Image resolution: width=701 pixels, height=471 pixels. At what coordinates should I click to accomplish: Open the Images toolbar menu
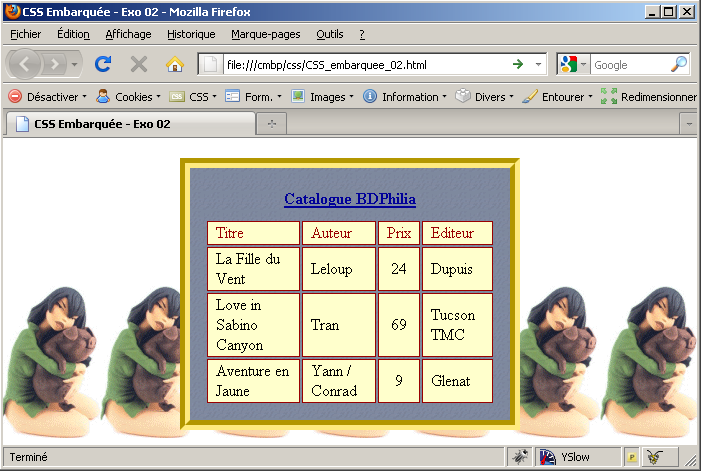(x=332, y=97)
